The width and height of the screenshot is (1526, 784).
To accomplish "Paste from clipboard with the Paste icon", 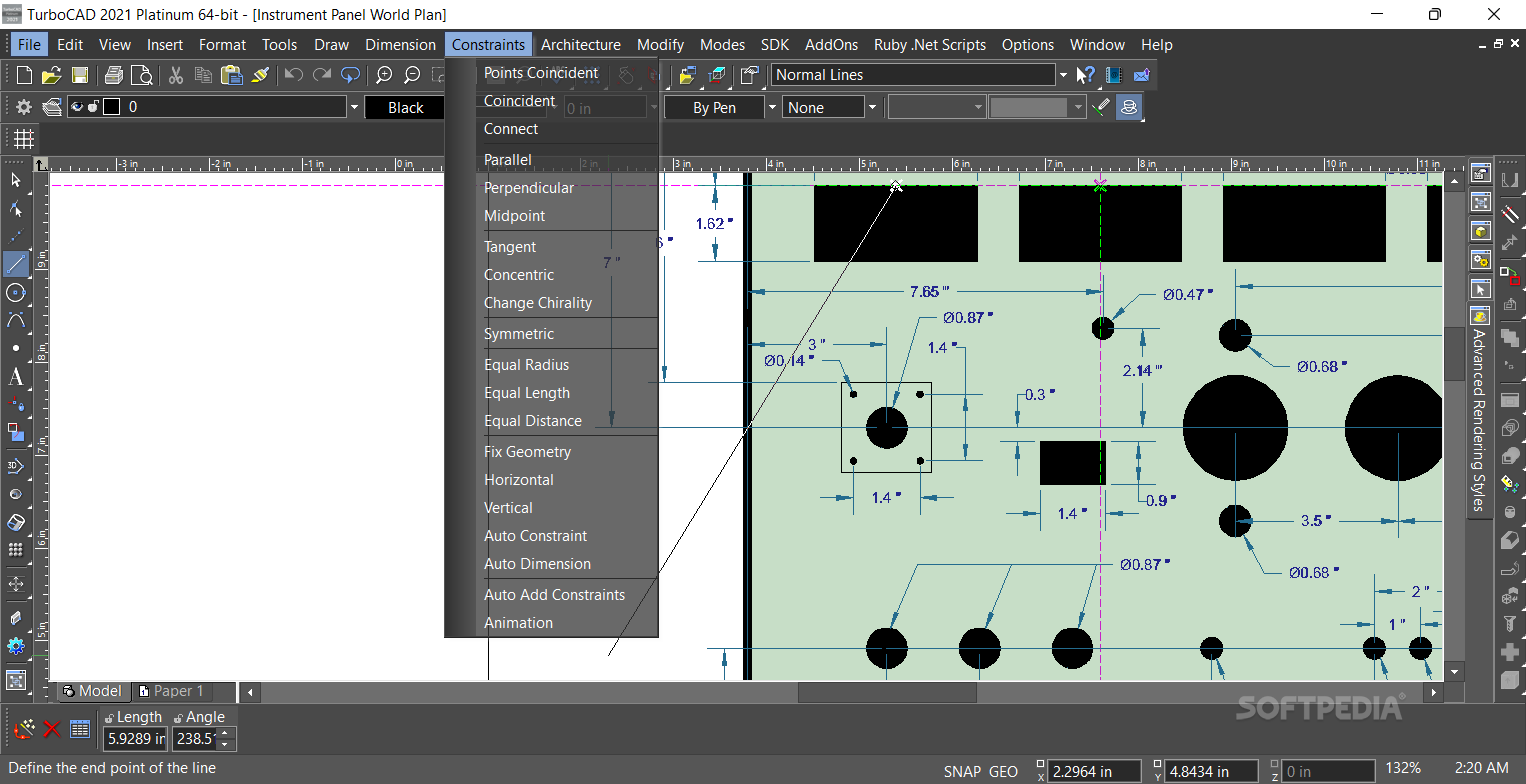I will (x=232, y=75).
